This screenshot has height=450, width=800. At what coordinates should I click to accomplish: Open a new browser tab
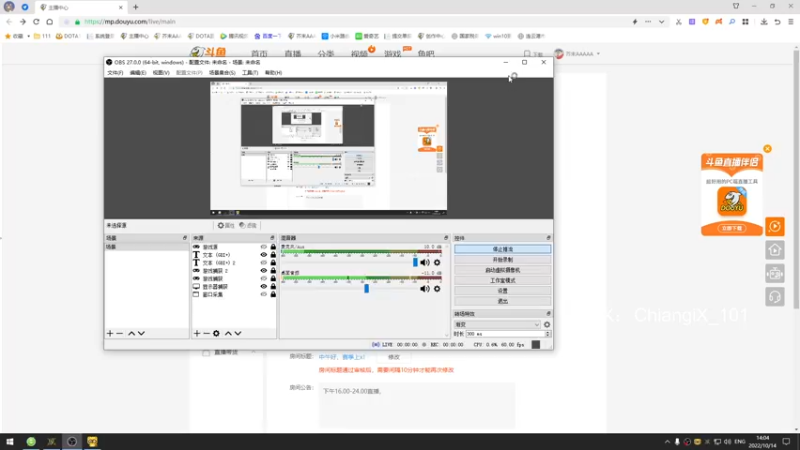click(x=136, y=7)
